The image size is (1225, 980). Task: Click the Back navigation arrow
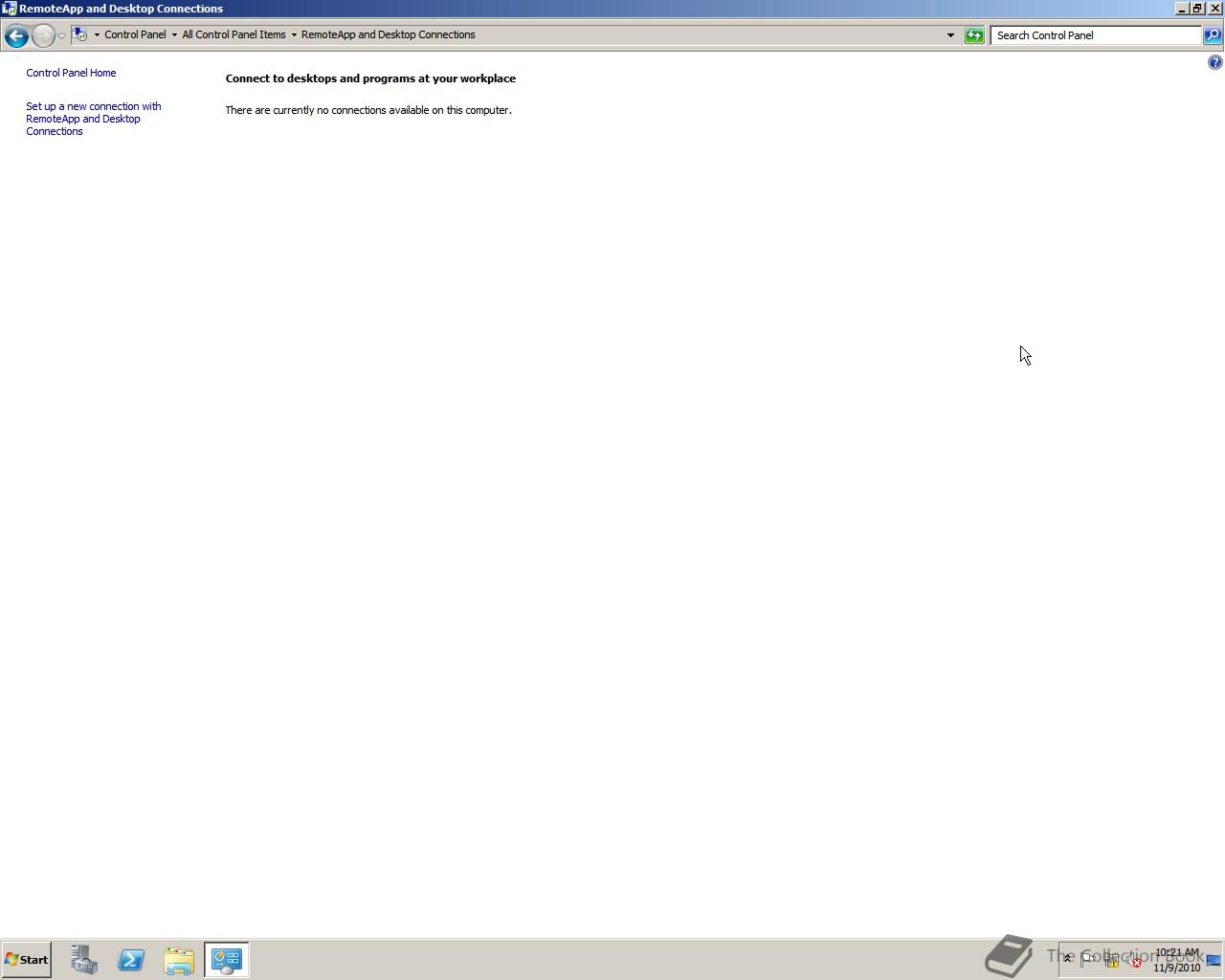tap(16, 36)
